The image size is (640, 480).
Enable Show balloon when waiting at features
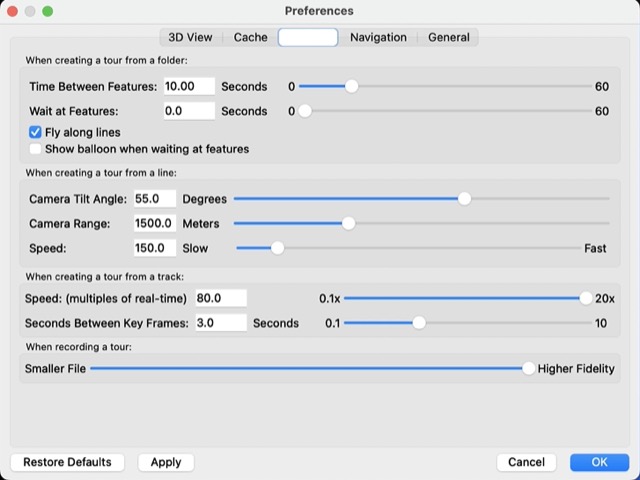pos(36,149)
